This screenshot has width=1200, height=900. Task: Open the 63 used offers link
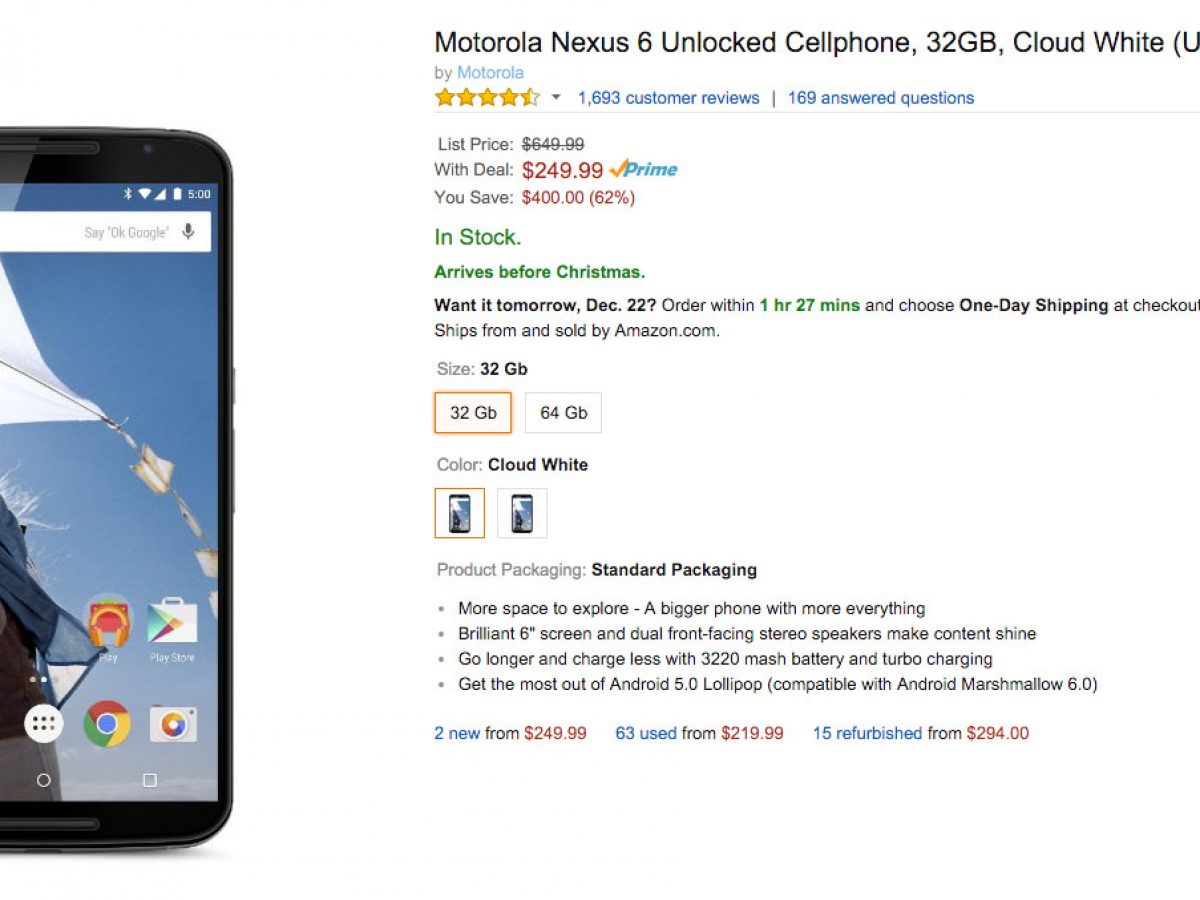645,733
